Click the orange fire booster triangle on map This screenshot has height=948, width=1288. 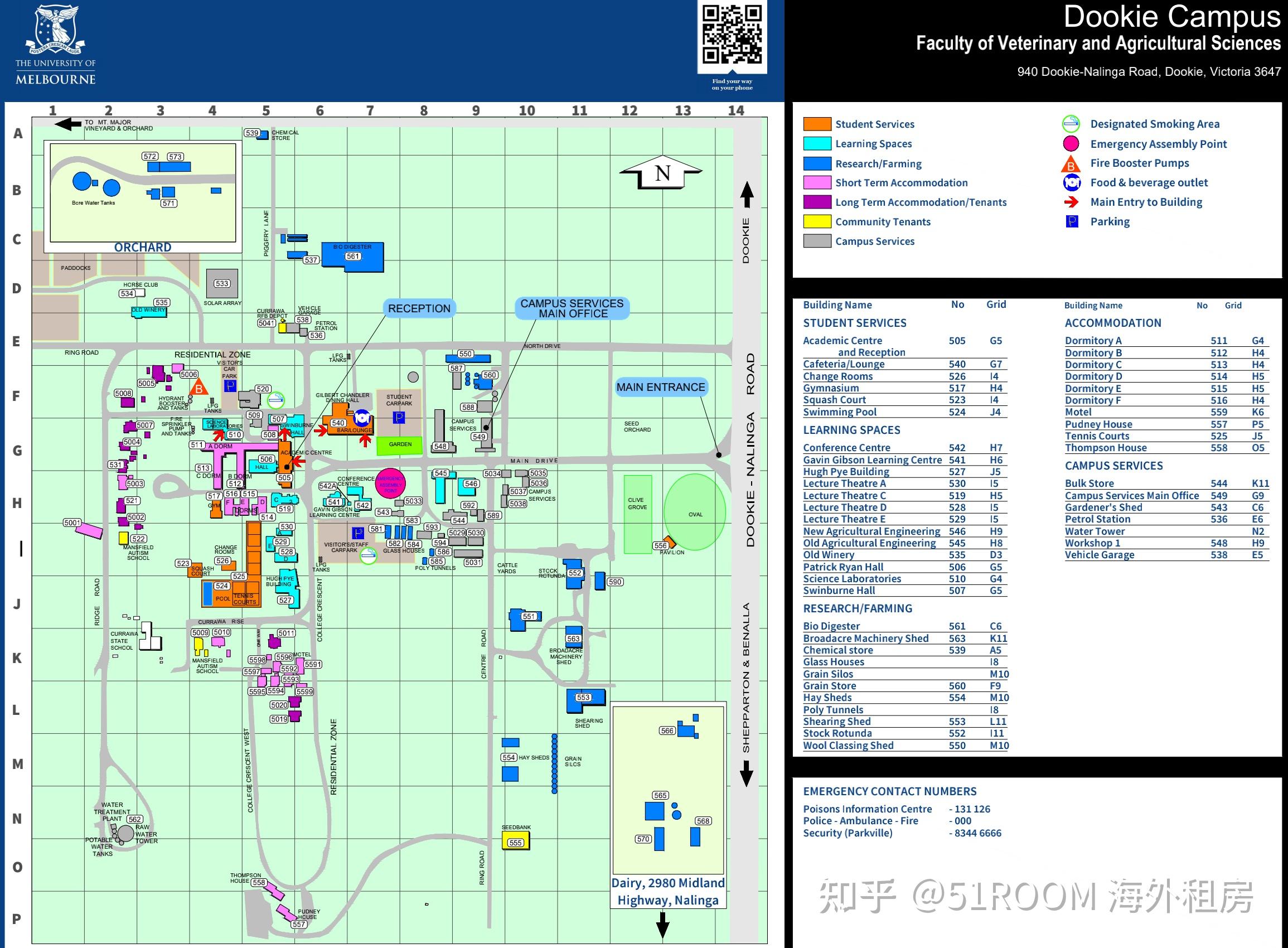198,388
